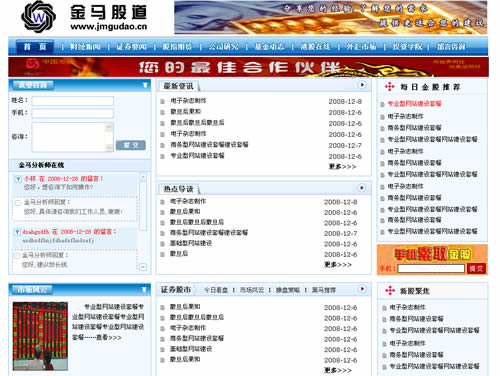500x376 pixels.
Task: Open the last 热点导读 article dated 2008-12-6
Action: coord(179,254)
